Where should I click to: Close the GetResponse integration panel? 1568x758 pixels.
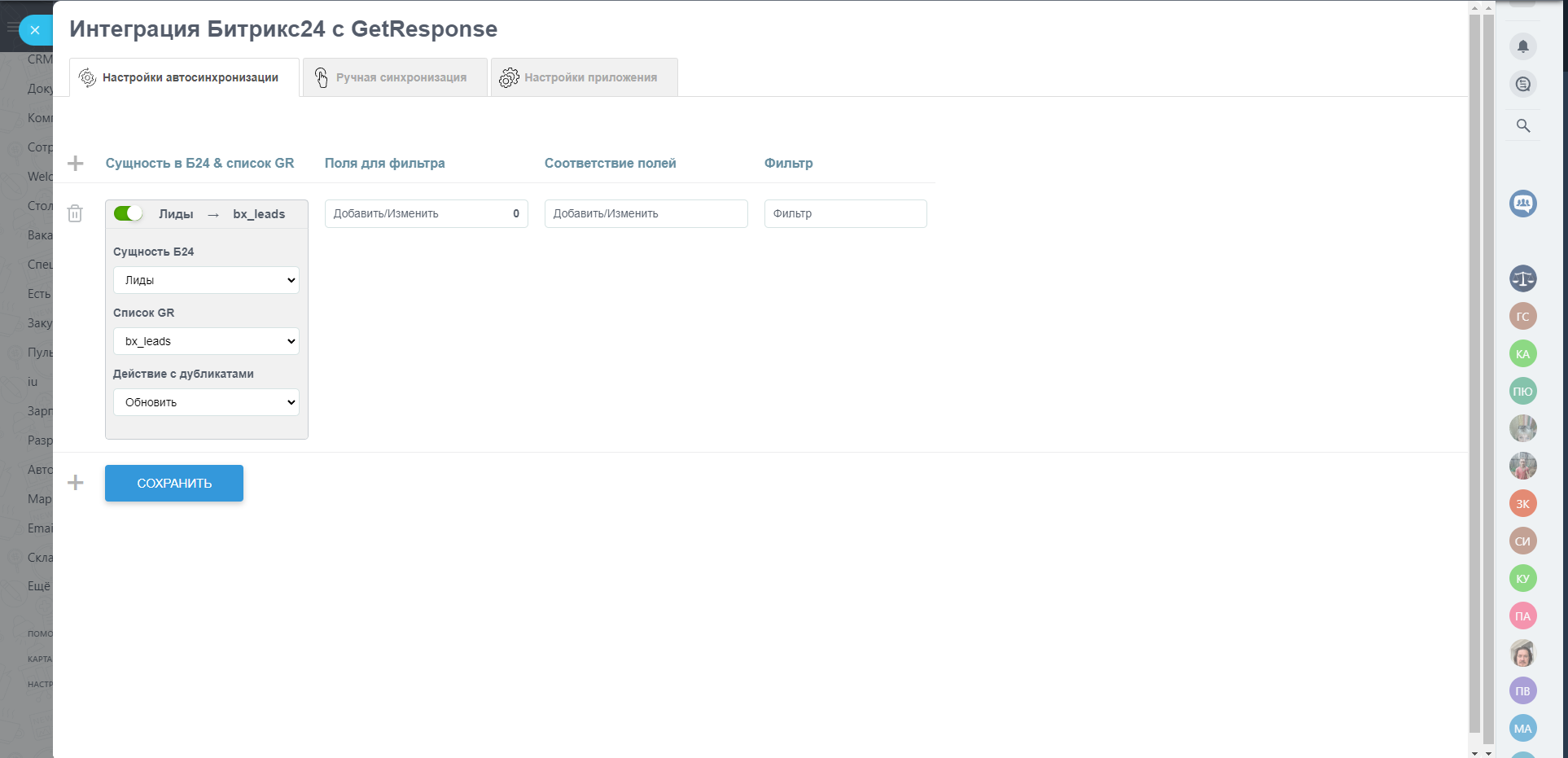coord(35,30)
